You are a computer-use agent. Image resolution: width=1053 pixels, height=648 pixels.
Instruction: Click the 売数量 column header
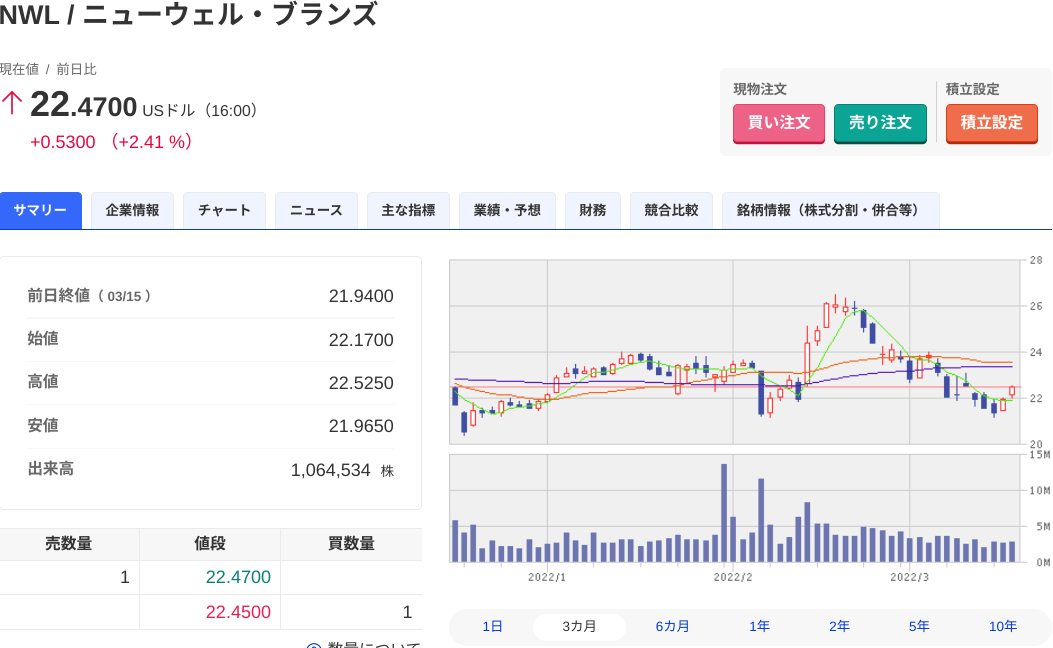[x=68, y=543]
